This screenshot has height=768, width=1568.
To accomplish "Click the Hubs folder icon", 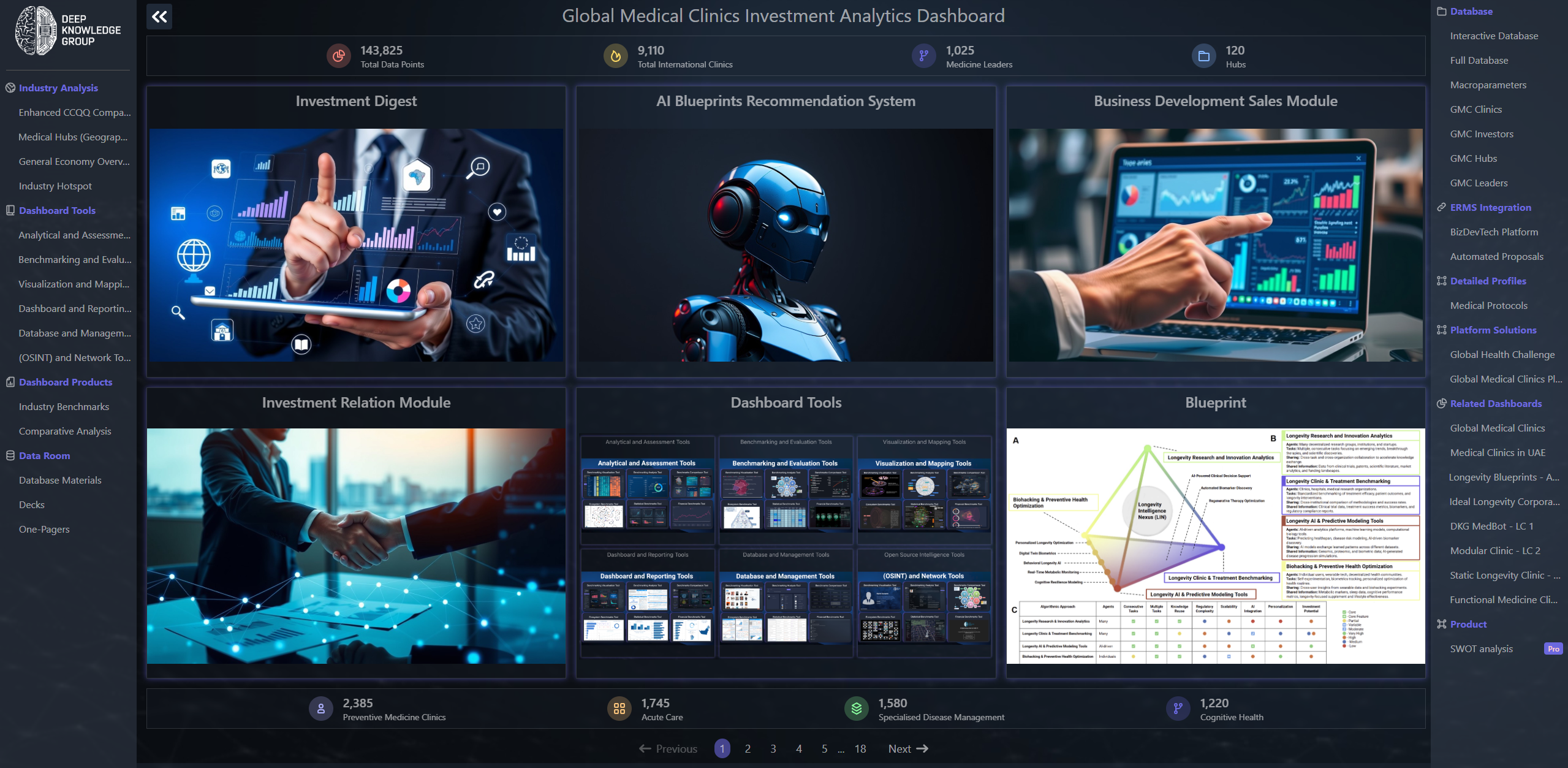I will pos(1203,56).
